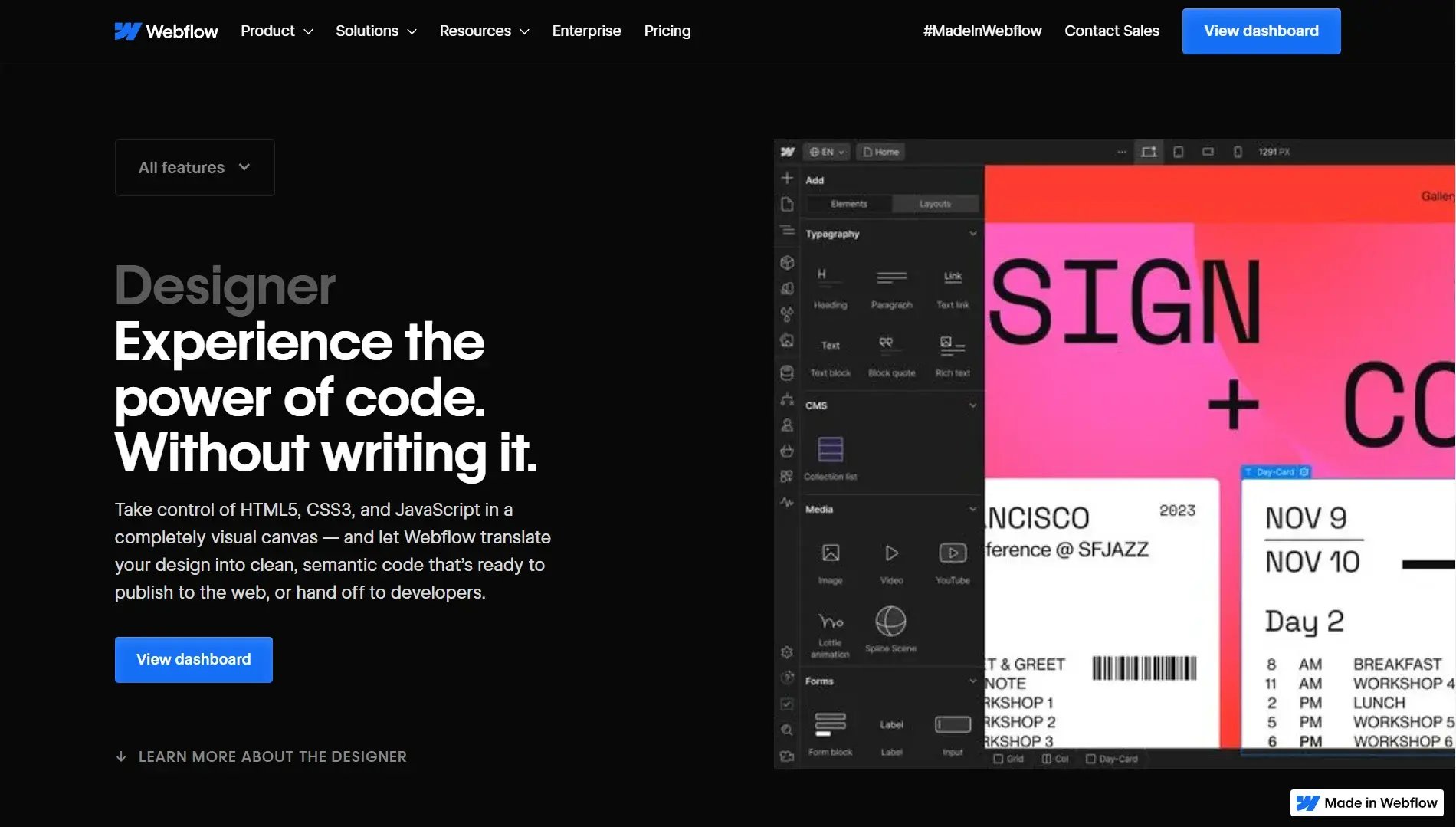Screen dimensions: 1456x827
Task: Click View dashboard in the navbar
Action: [x=1261, y=31]
